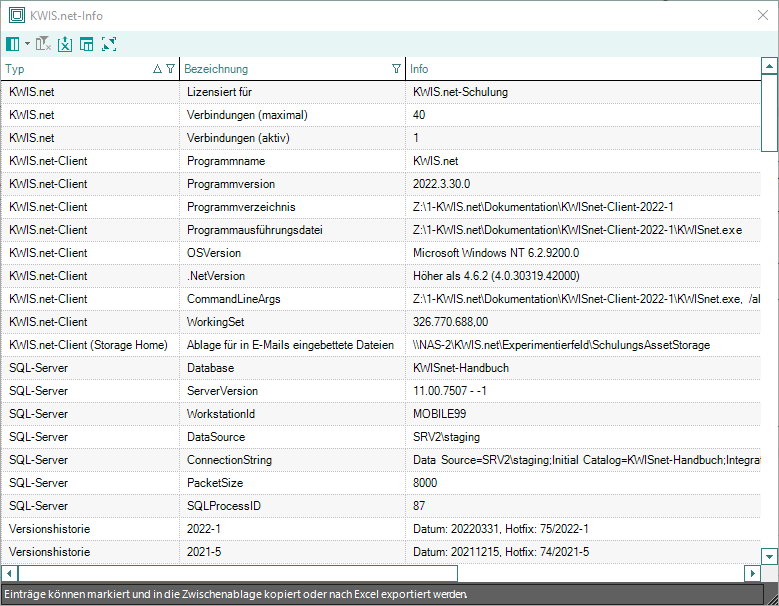Open the column chooser icon

tap(13, 44)
